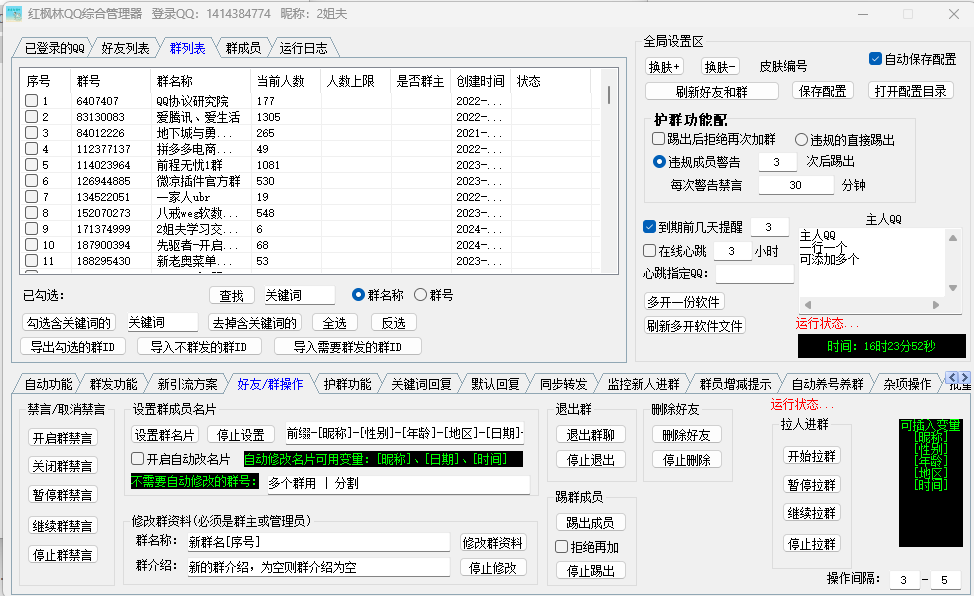Click the 开始拉群 button
The width and height of the screenshot is (974, 596).
tap(812, 456)
